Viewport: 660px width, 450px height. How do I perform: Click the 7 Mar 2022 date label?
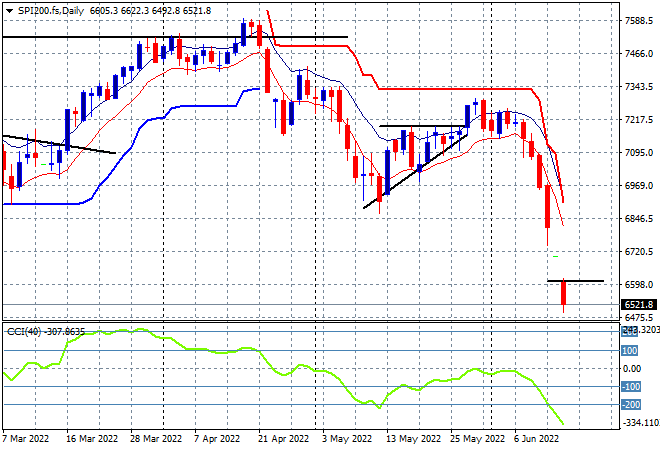click(26, 439)
